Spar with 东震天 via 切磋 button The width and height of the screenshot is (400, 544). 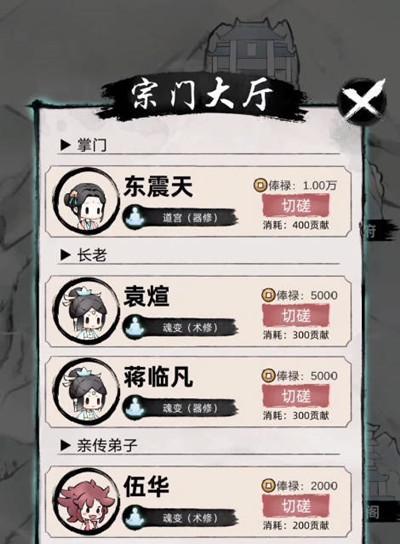(296, 205)
